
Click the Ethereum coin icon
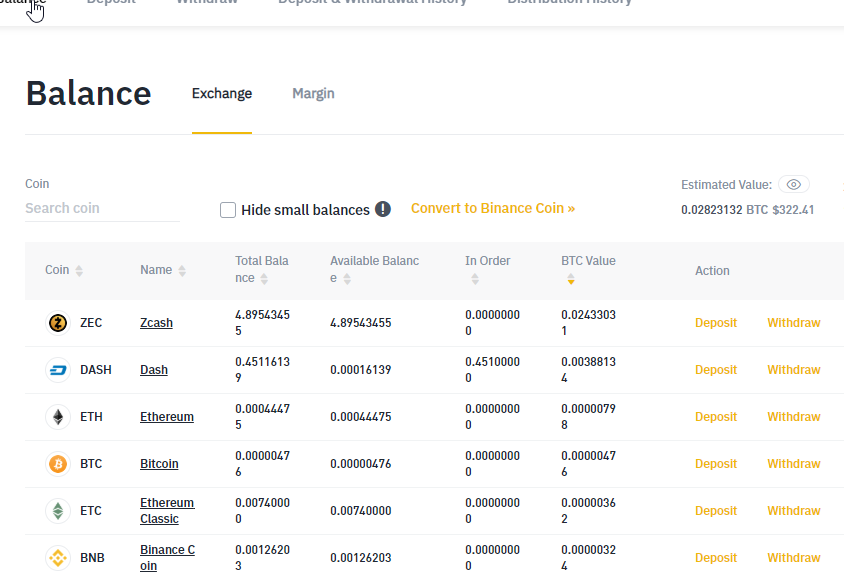click(x=58, y=417)
